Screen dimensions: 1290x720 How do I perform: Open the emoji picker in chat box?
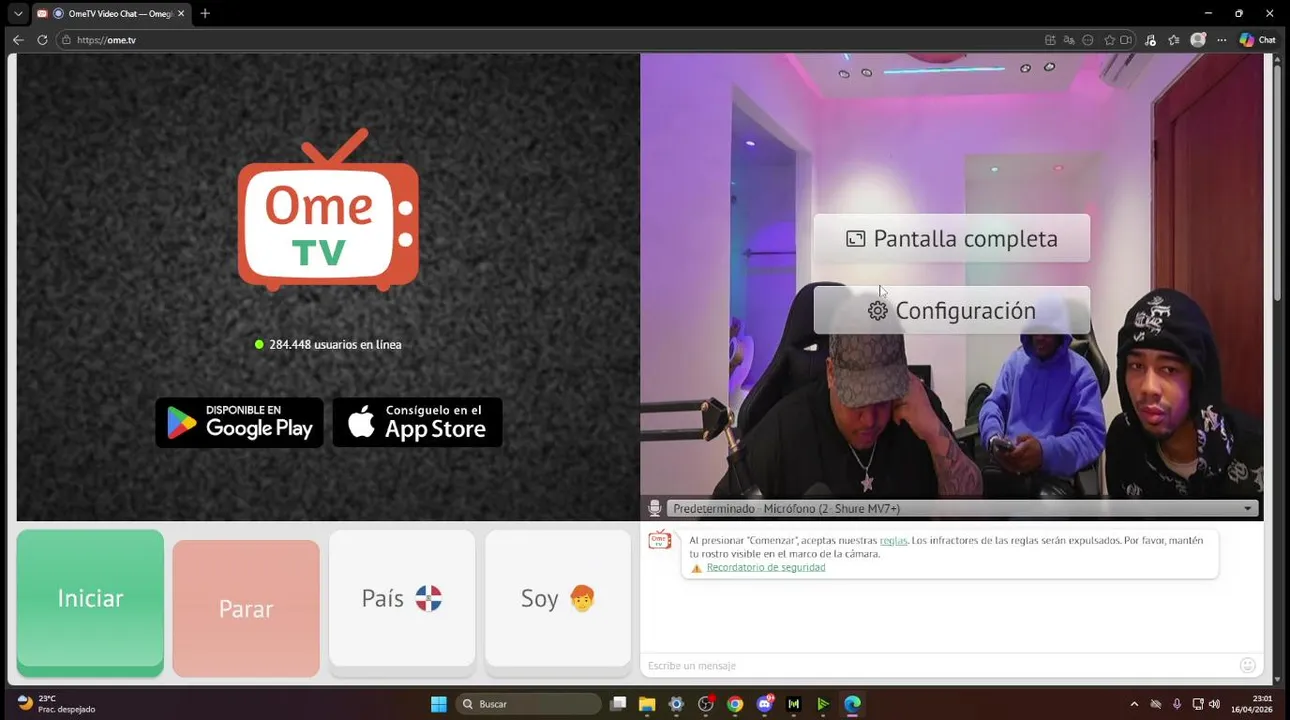pyautogui.click(x=1247, y=666)
